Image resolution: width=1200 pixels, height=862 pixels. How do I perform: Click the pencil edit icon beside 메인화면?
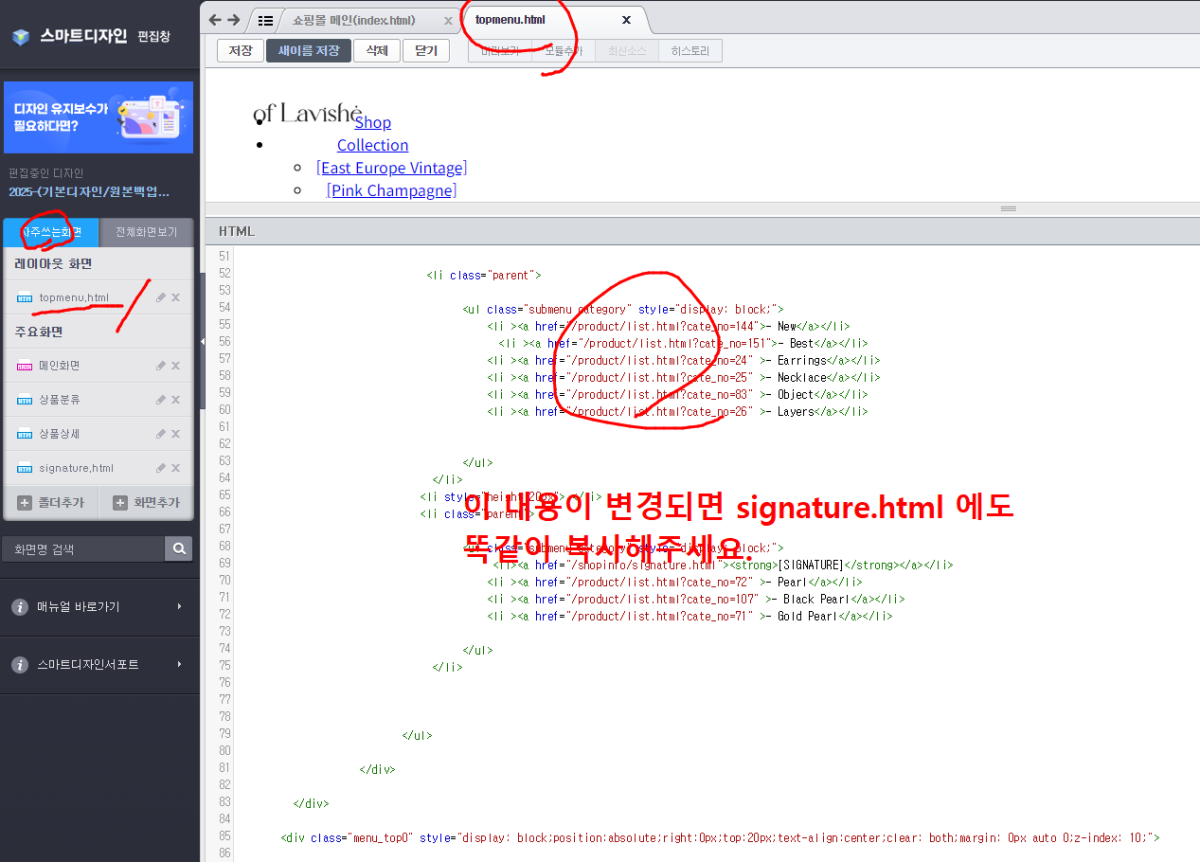pos(161,366)
